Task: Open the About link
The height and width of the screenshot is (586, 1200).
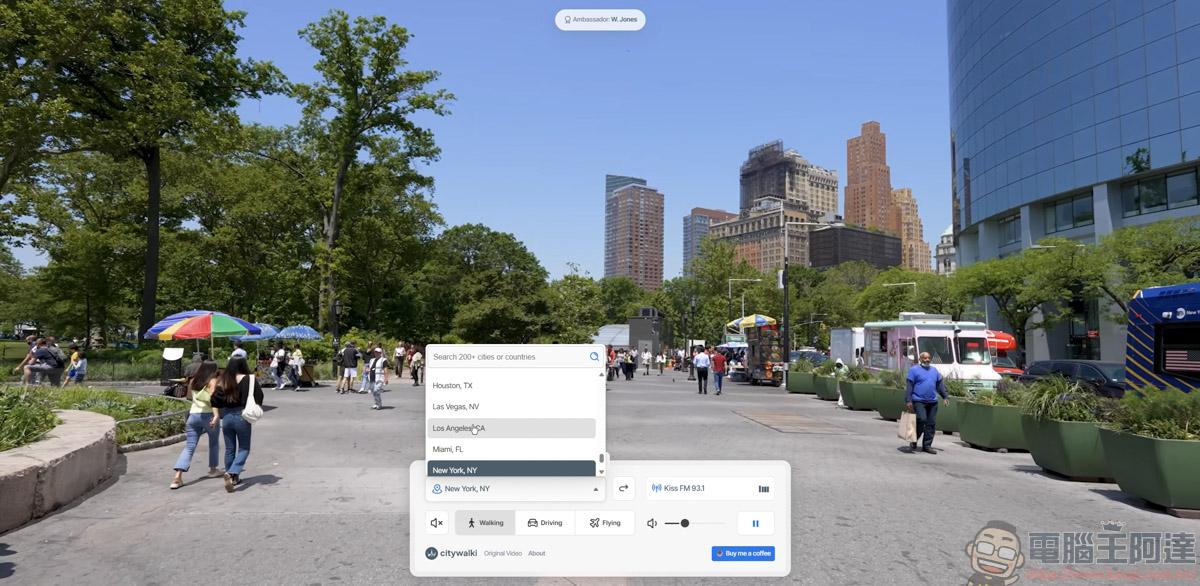Action: 537,553
